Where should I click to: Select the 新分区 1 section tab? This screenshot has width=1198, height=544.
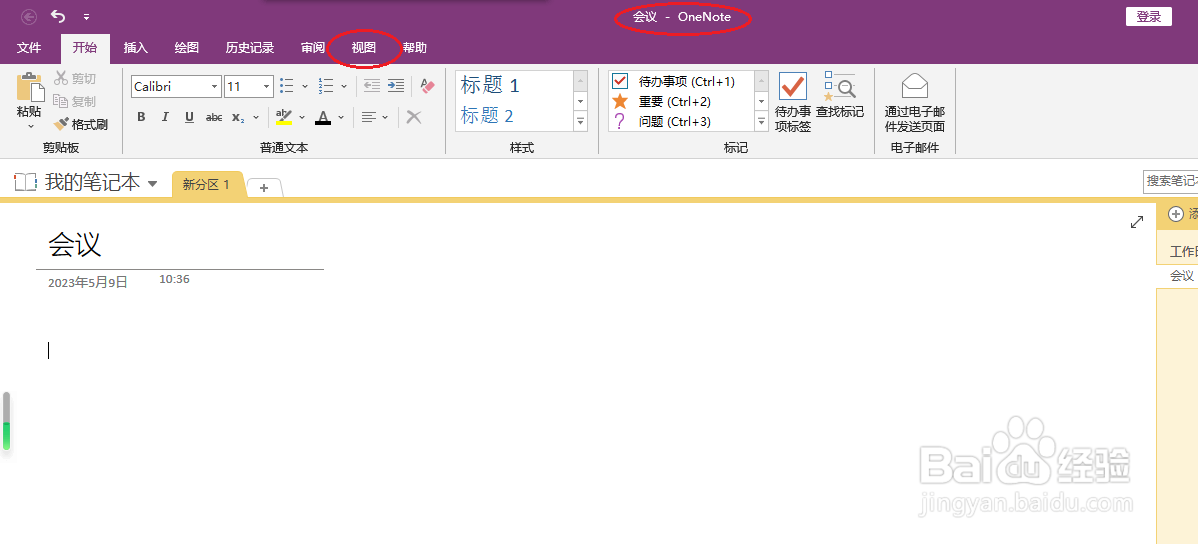click(206, 185)
